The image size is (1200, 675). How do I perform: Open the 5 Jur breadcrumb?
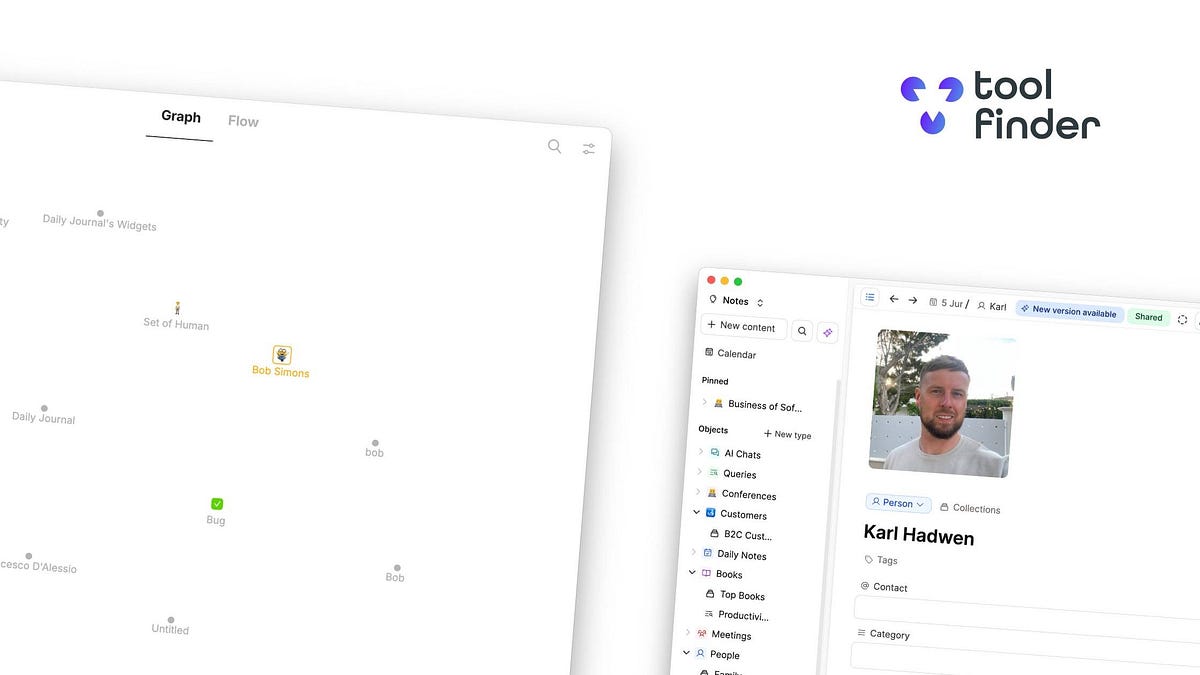click(x=948, y=302)
